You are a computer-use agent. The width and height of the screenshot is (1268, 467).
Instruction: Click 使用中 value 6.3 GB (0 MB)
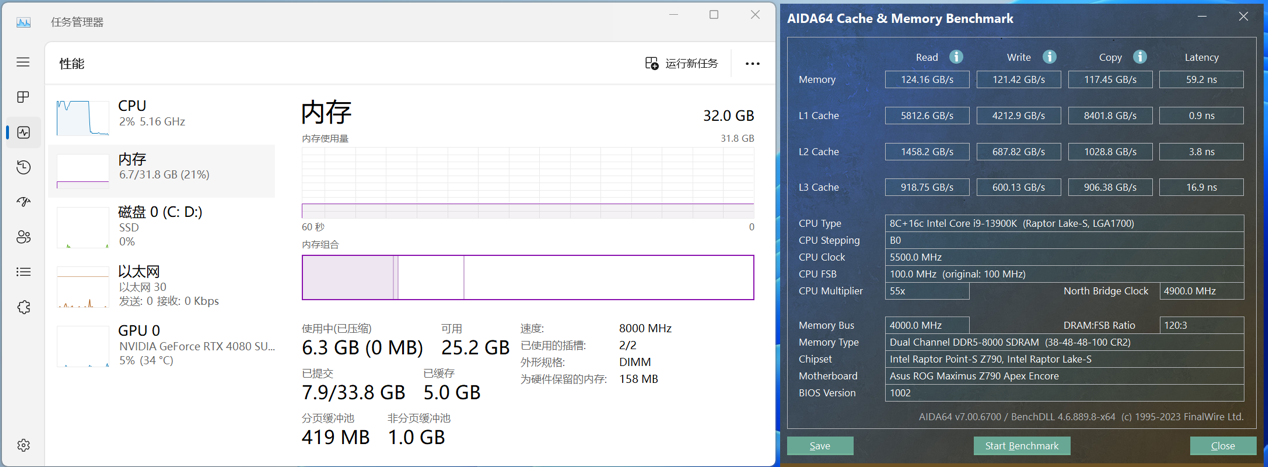(x=362, y=348)
